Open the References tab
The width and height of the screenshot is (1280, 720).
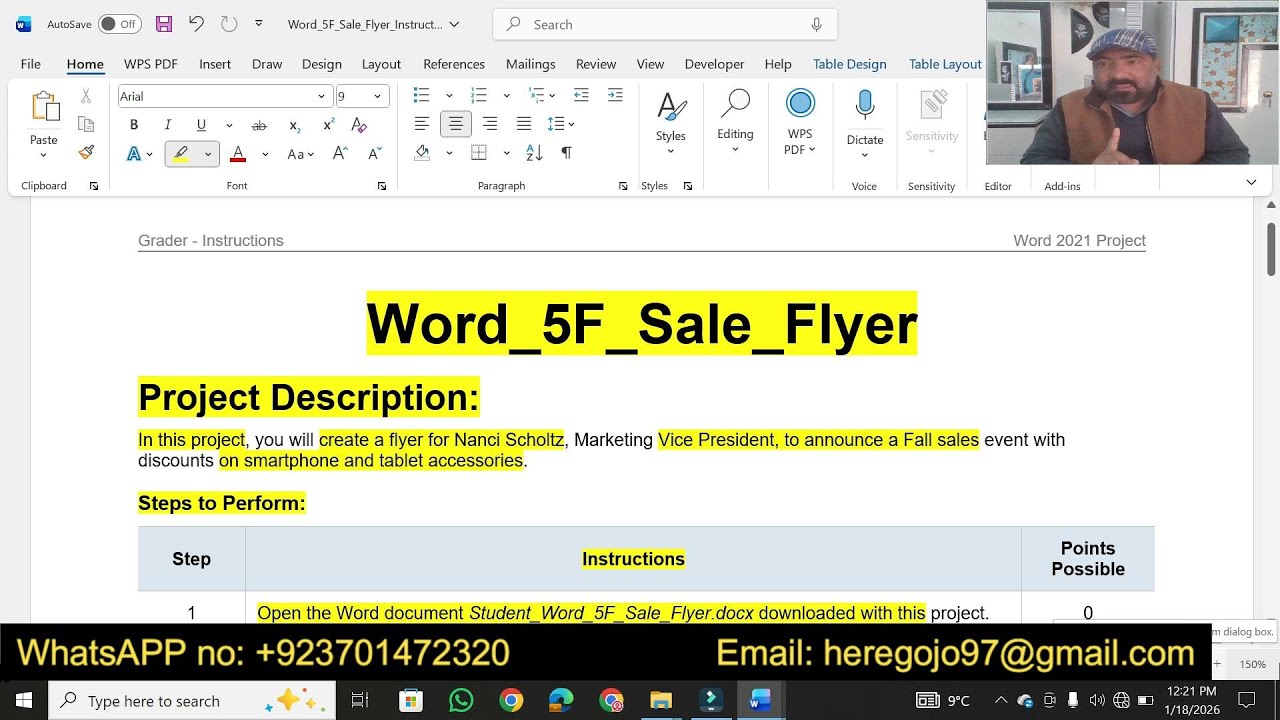454,64
